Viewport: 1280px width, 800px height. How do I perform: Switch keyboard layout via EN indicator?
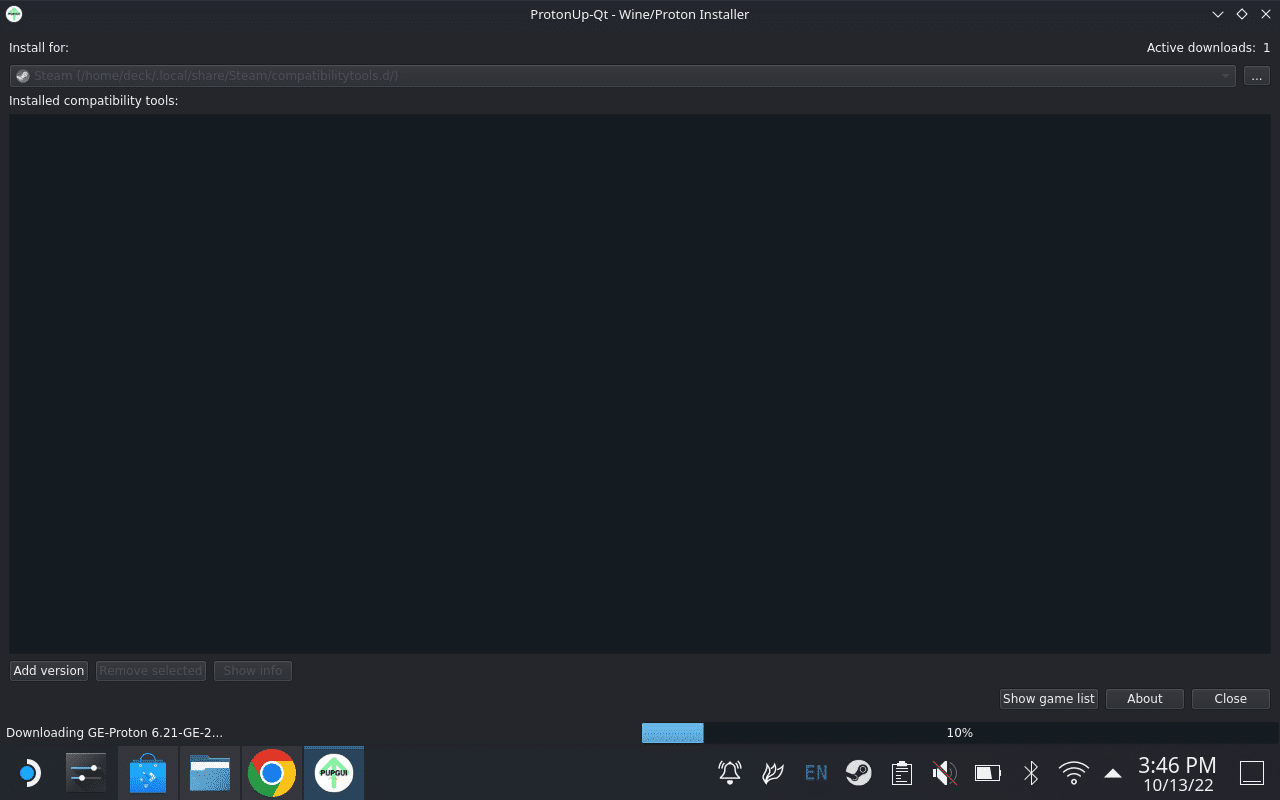click(816, 773)
